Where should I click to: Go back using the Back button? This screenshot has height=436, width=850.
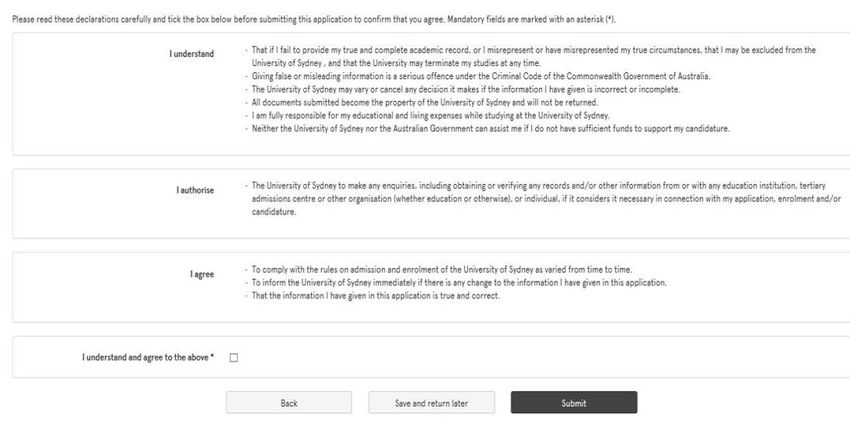pyautogui.click(x=289, y=403)
